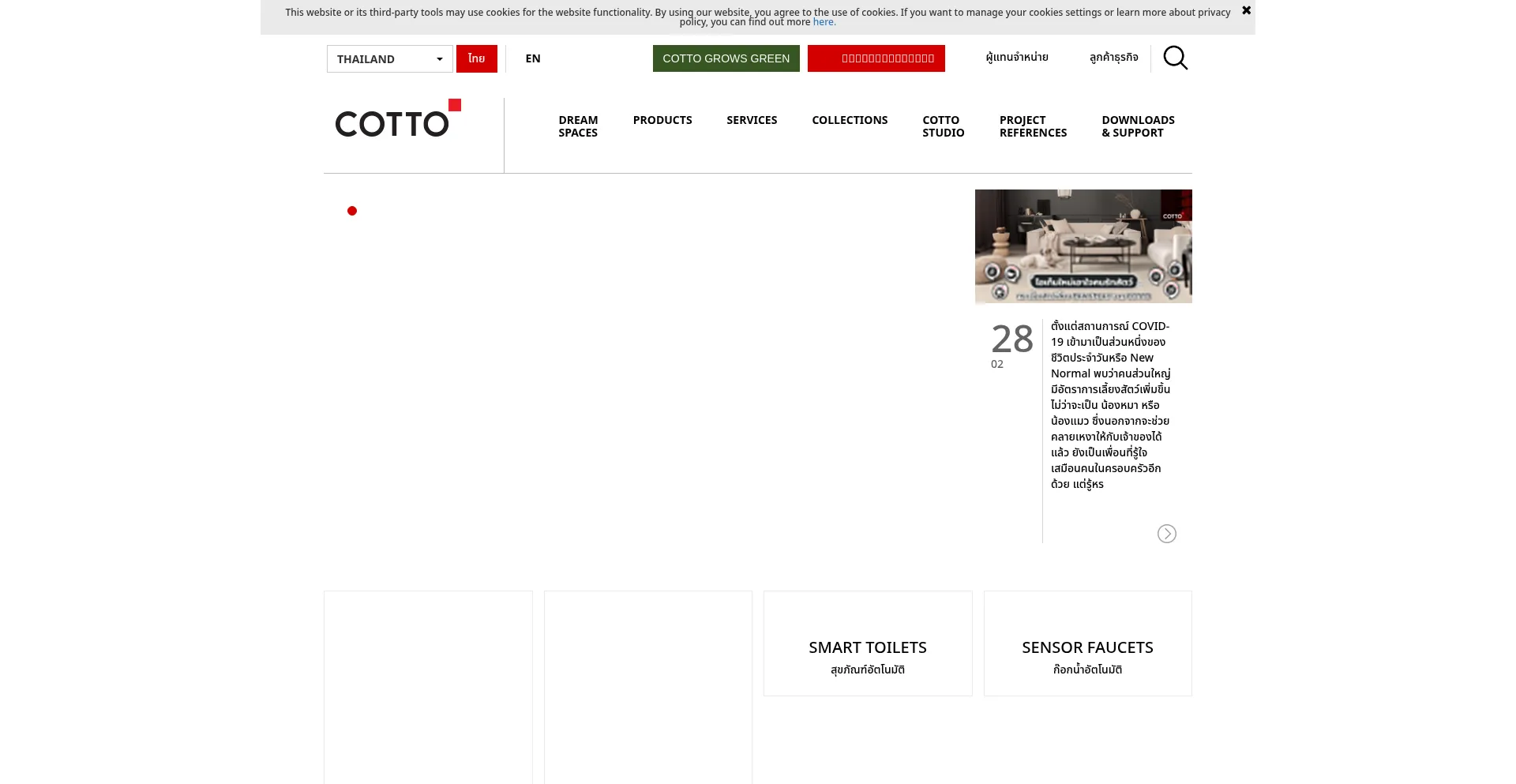
Task: Click the magnifying glass search icon
Action: [x=1175, y=58]
